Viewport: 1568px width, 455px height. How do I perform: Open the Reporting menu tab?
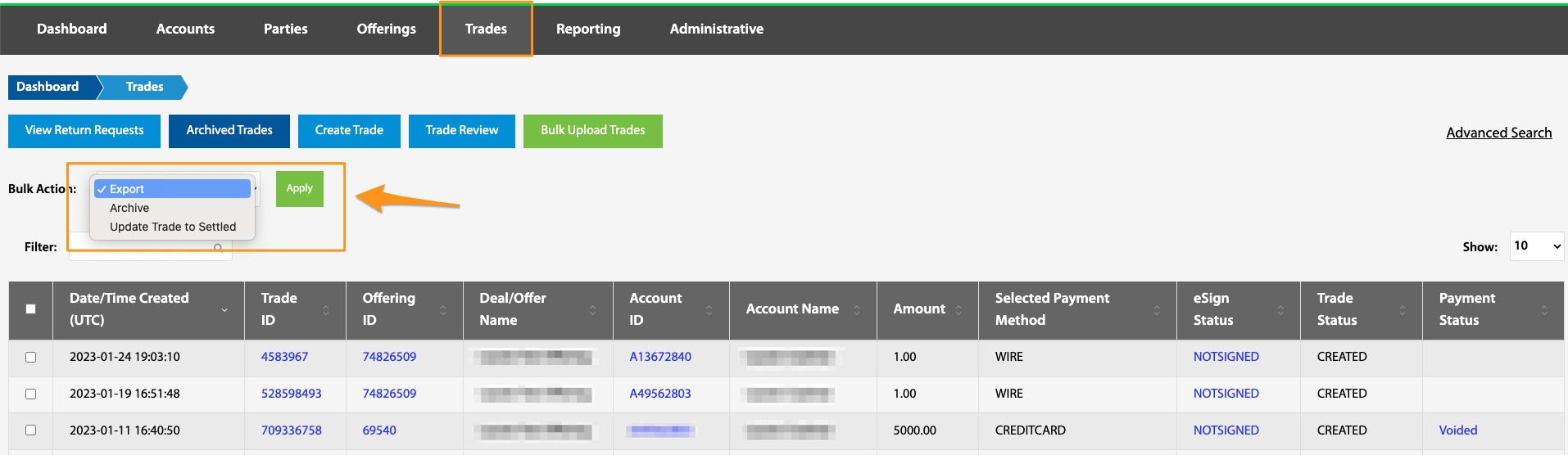point(588,29)
